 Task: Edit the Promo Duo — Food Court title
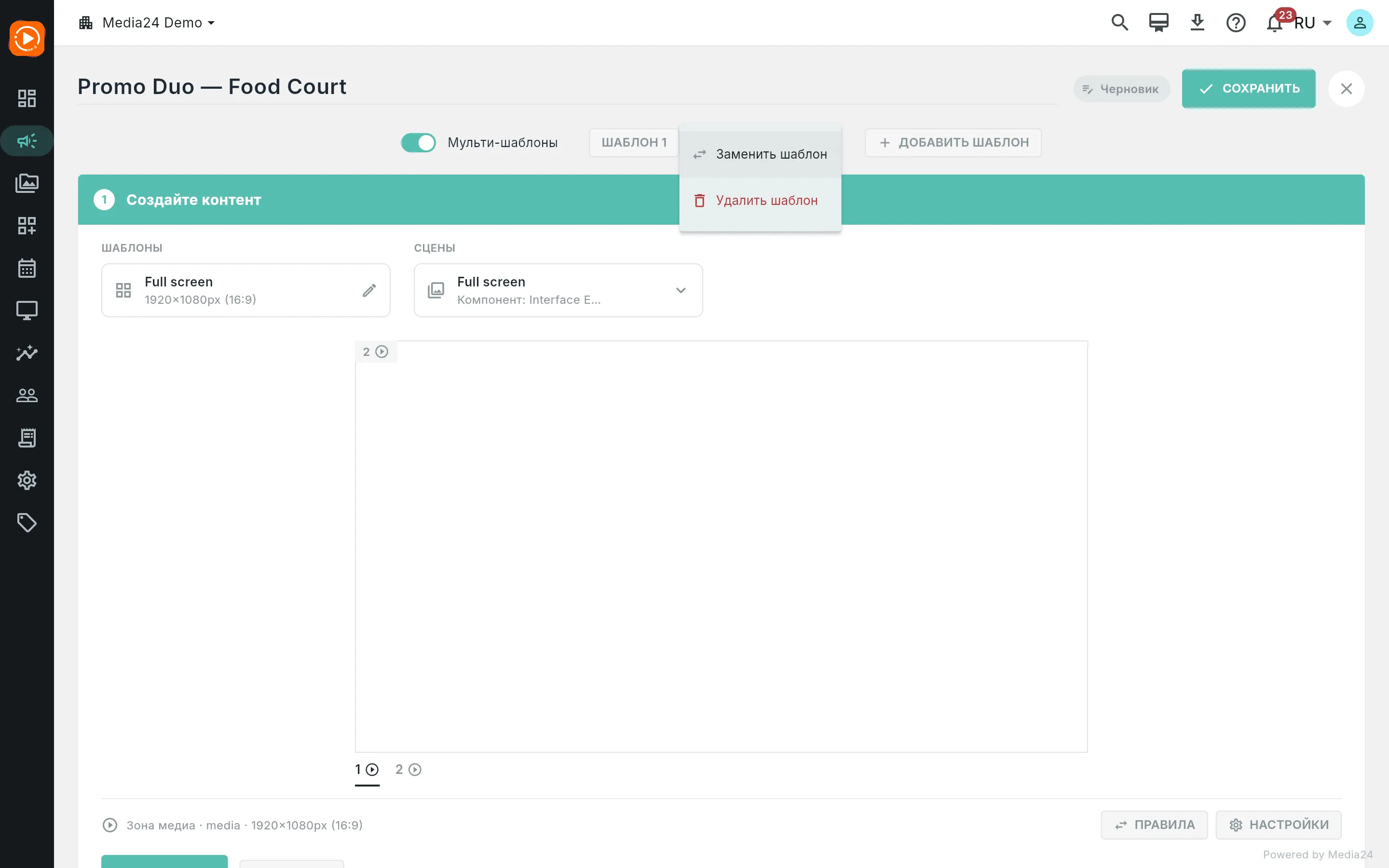point(567,87)
